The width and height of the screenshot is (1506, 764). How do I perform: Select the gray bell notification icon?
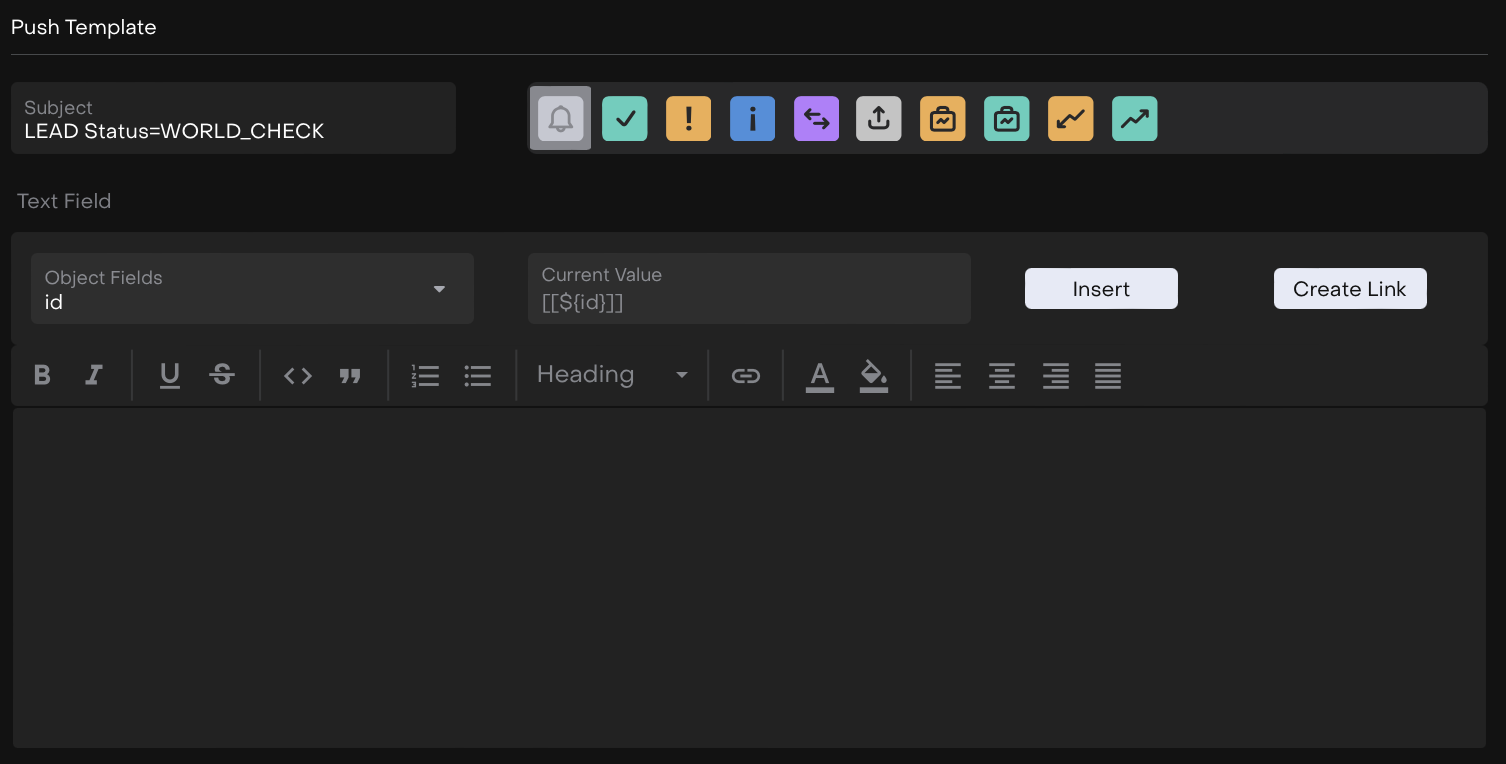coord(560,119)
